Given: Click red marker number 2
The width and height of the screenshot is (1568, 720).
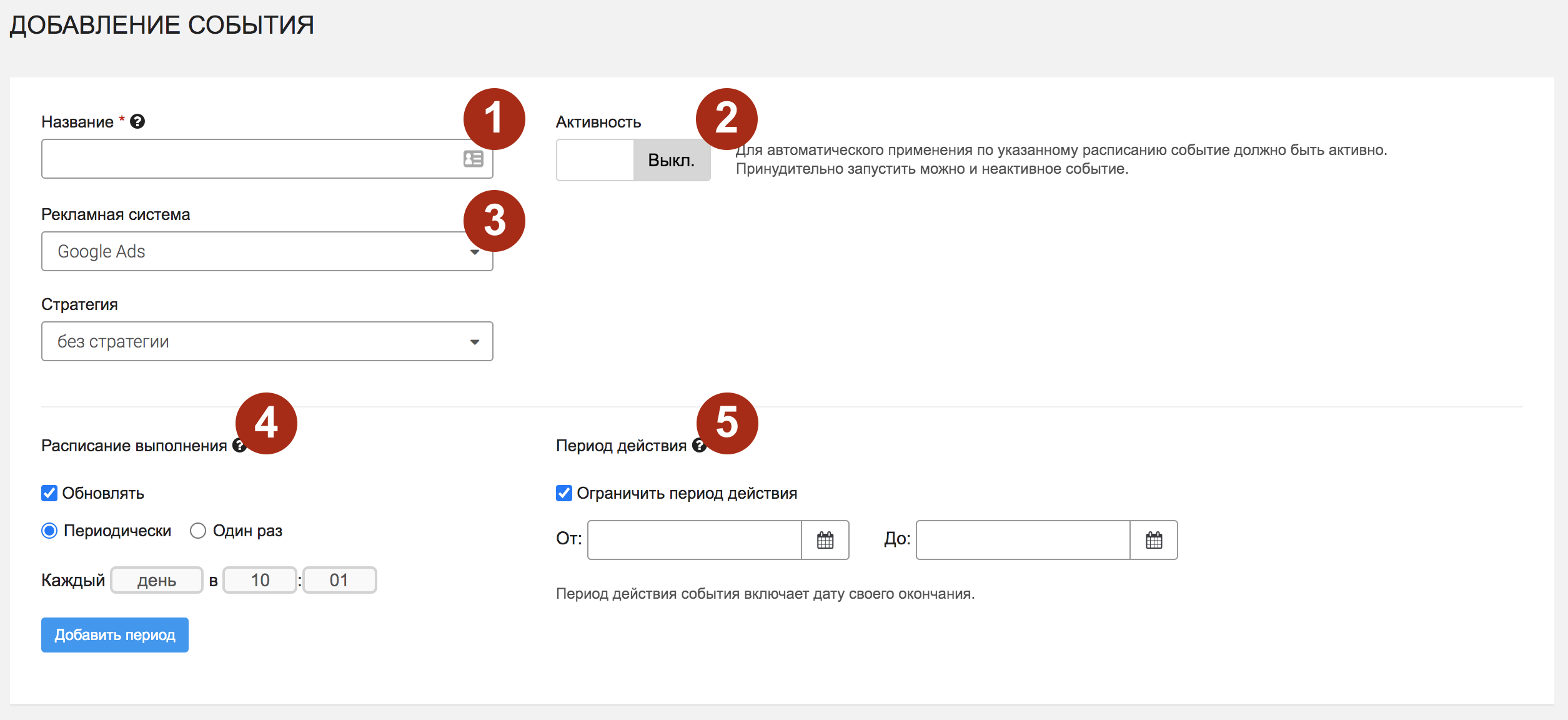Looking at the screenshot, I should click(727, 119).
